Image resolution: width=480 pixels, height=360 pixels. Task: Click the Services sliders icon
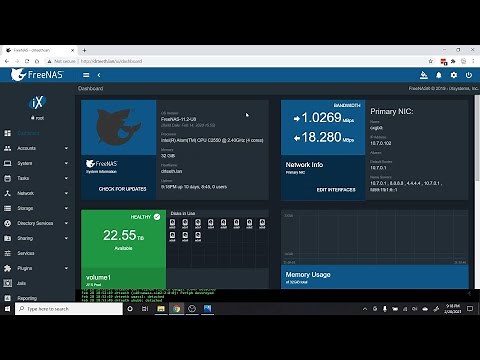[7, 253]
